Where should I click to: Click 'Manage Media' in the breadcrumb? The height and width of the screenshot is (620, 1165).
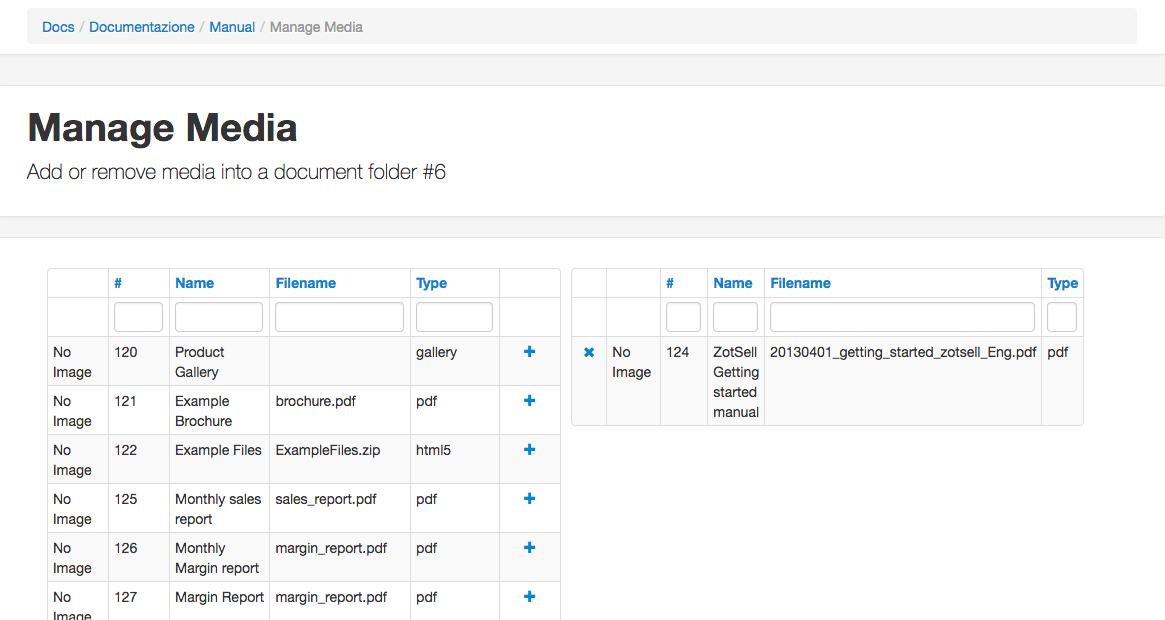(x=316, y=27)
